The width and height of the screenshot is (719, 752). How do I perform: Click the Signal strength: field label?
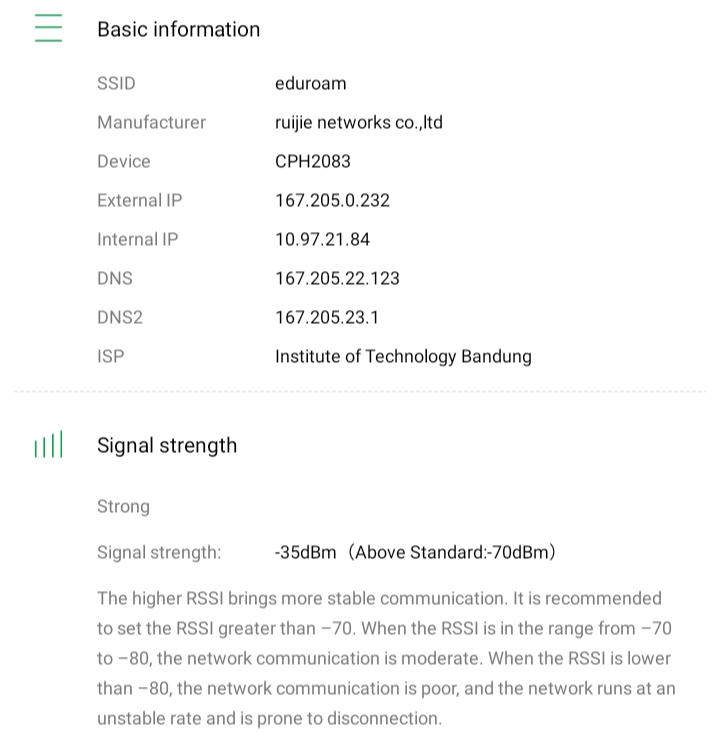pyautogui.click(x=159, y=552)
